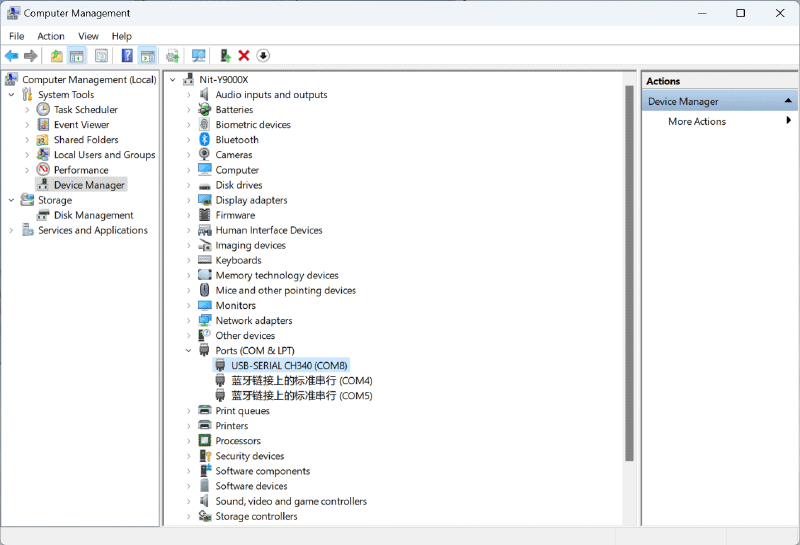The width and height of the screenshot is (800, 545).
Task: Click the Up one level folder icon
Action: [x=56, y=56]
